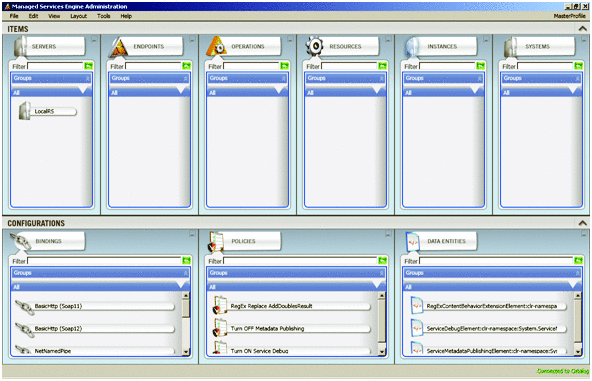Open the Servers panel header icon
Viewport: 592px width, 381px height.
click(20, 47)
